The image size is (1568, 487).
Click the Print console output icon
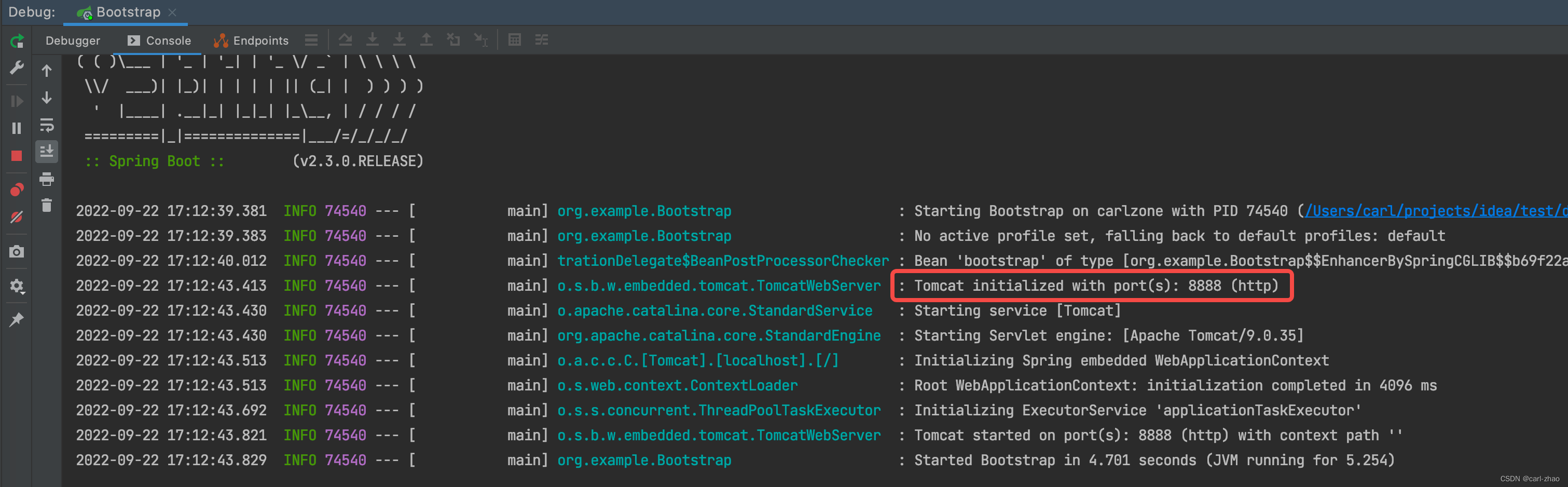tap(47, 179)
